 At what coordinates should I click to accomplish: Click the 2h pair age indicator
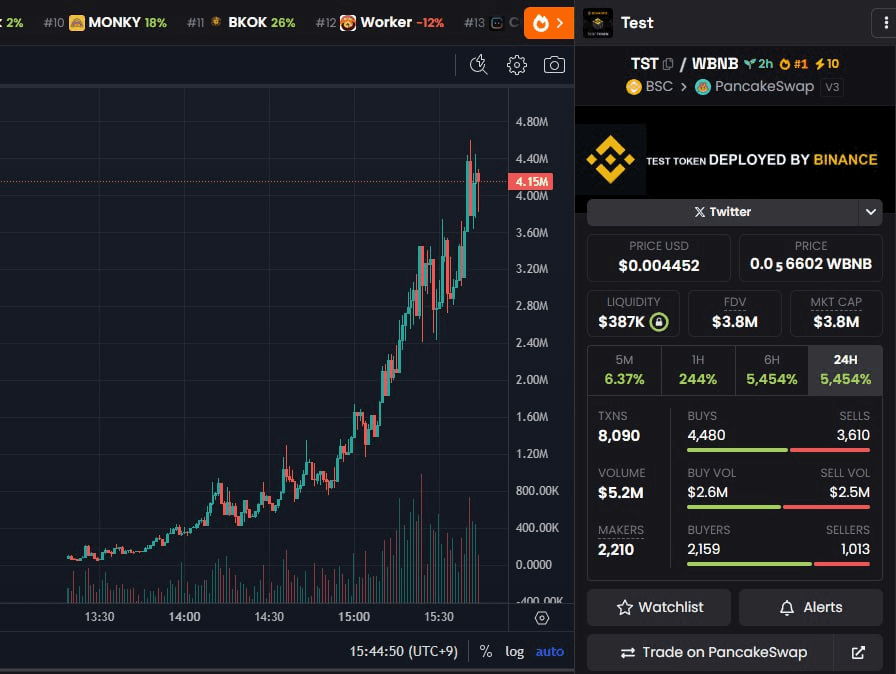[758, 64]
